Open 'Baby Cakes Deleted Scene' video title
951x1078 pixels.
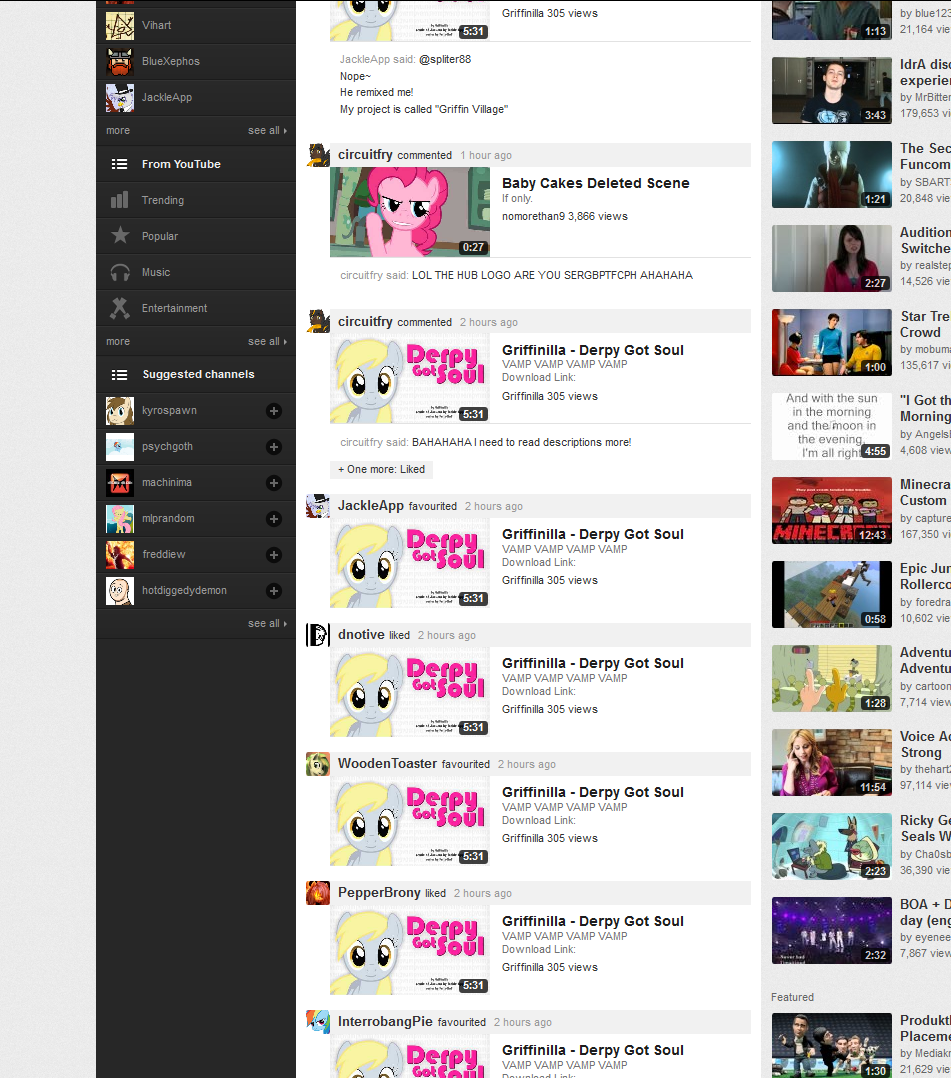595,183
